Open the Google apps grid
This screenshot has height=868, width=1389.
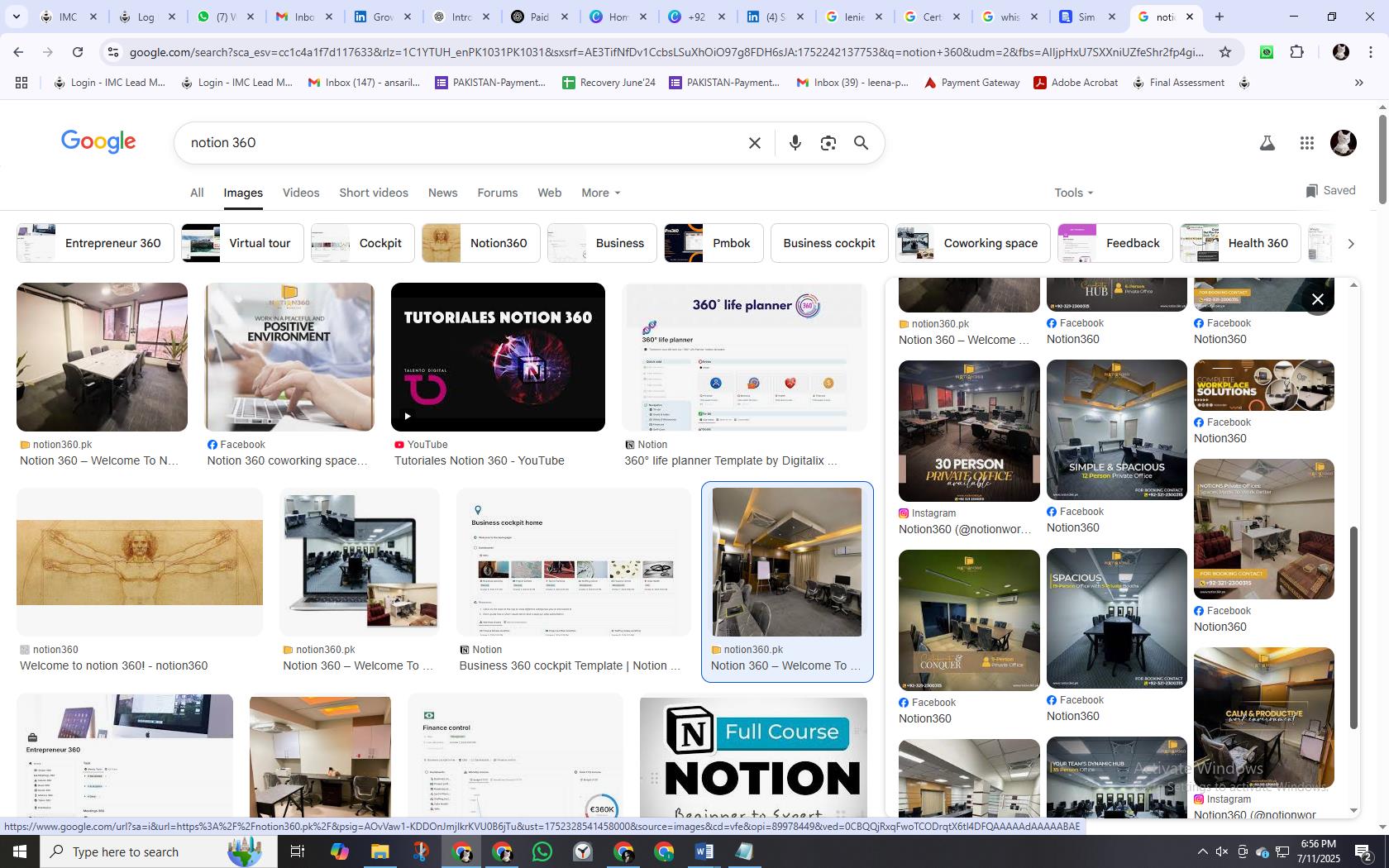click(x=1306, y=143)
